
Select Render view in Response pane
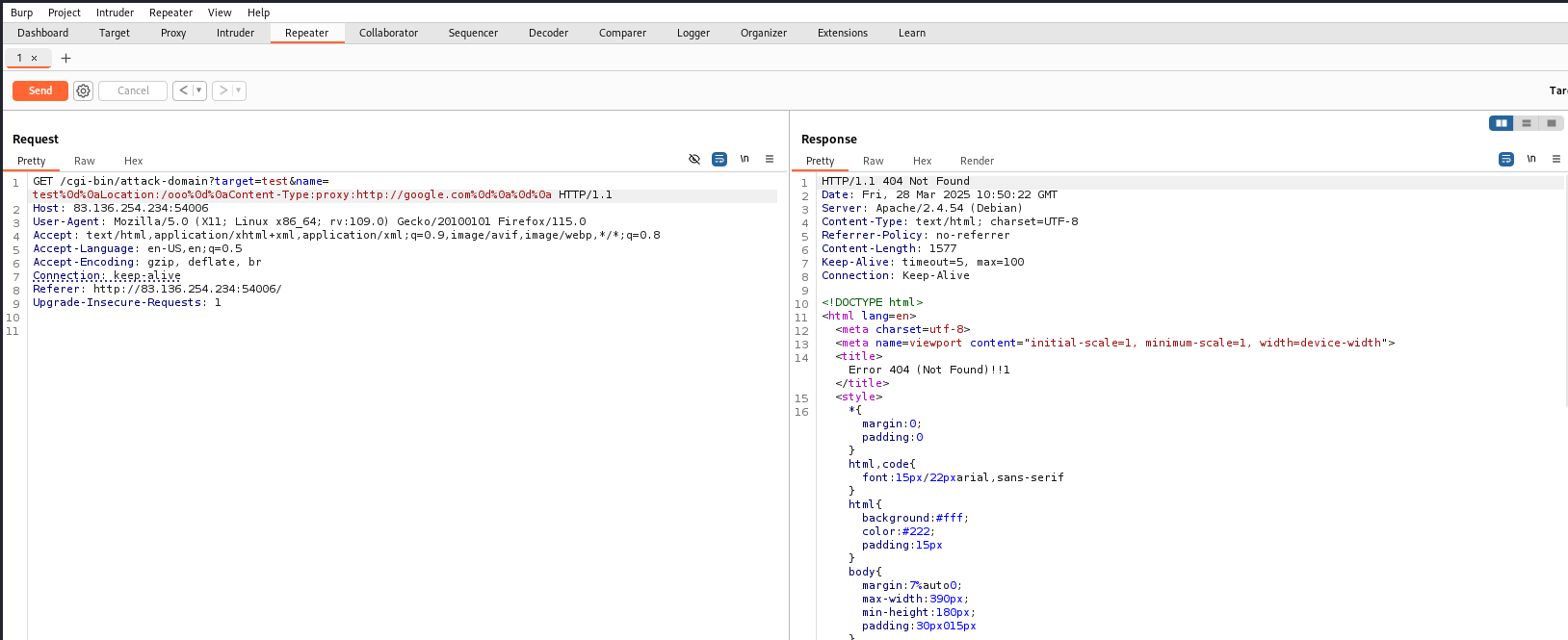click(977, 161)
